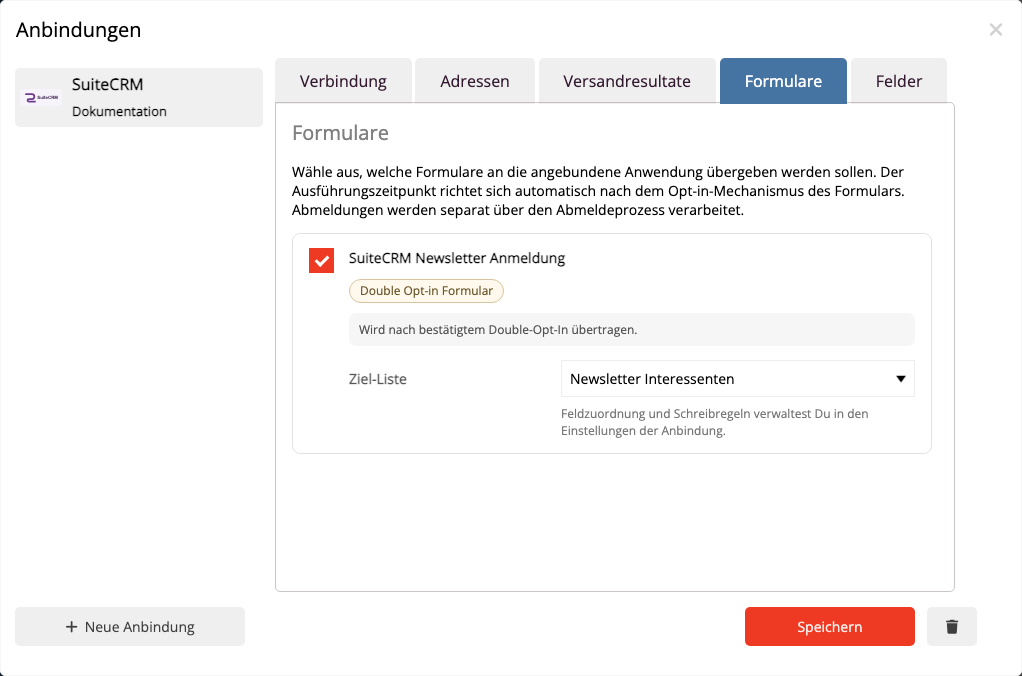Click the Double-Opt-In übertragen note
Viewport: 1022px width, 676px height.
click(632, 330)
